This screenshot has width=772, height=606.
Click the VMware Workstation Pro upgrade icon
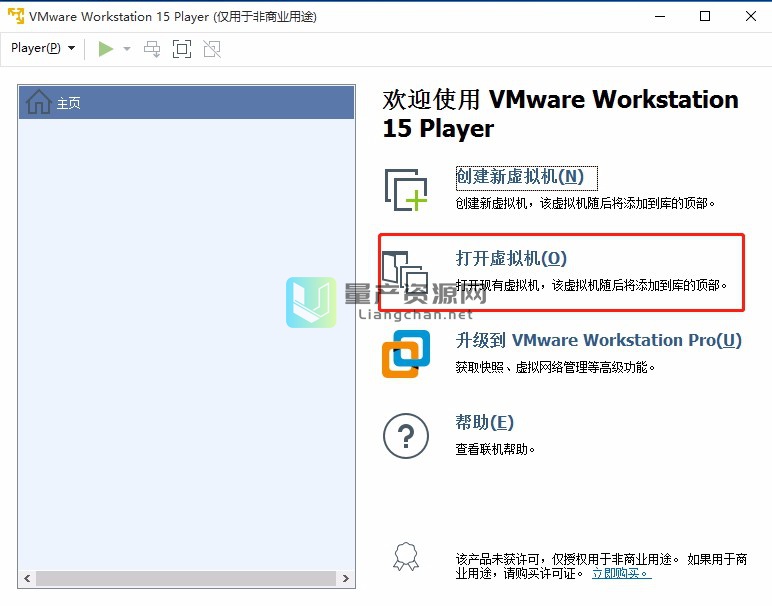click(406, 353)
